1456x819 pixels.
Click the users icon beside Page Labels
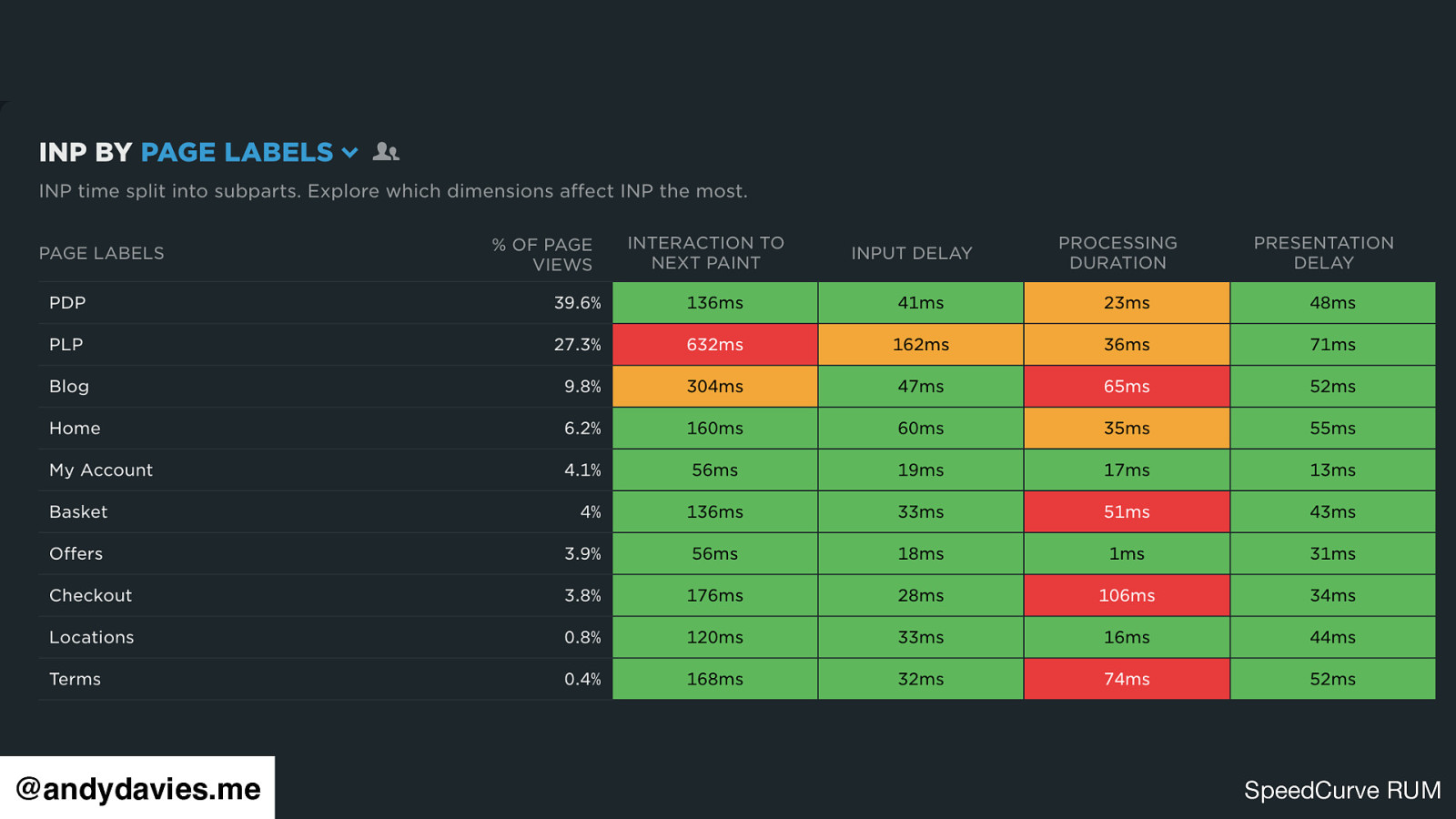click(386, 152)
